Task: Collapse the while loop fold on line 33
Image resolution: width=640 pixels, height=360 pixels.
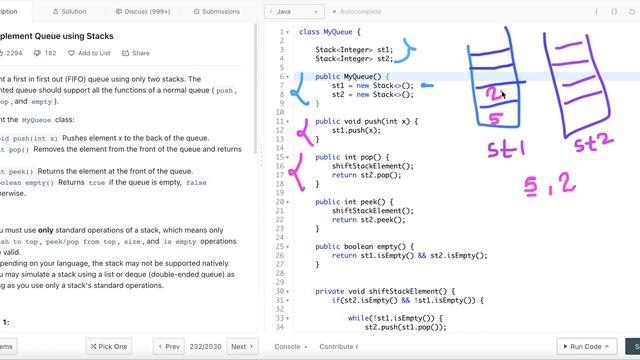Action: [288, 318]
